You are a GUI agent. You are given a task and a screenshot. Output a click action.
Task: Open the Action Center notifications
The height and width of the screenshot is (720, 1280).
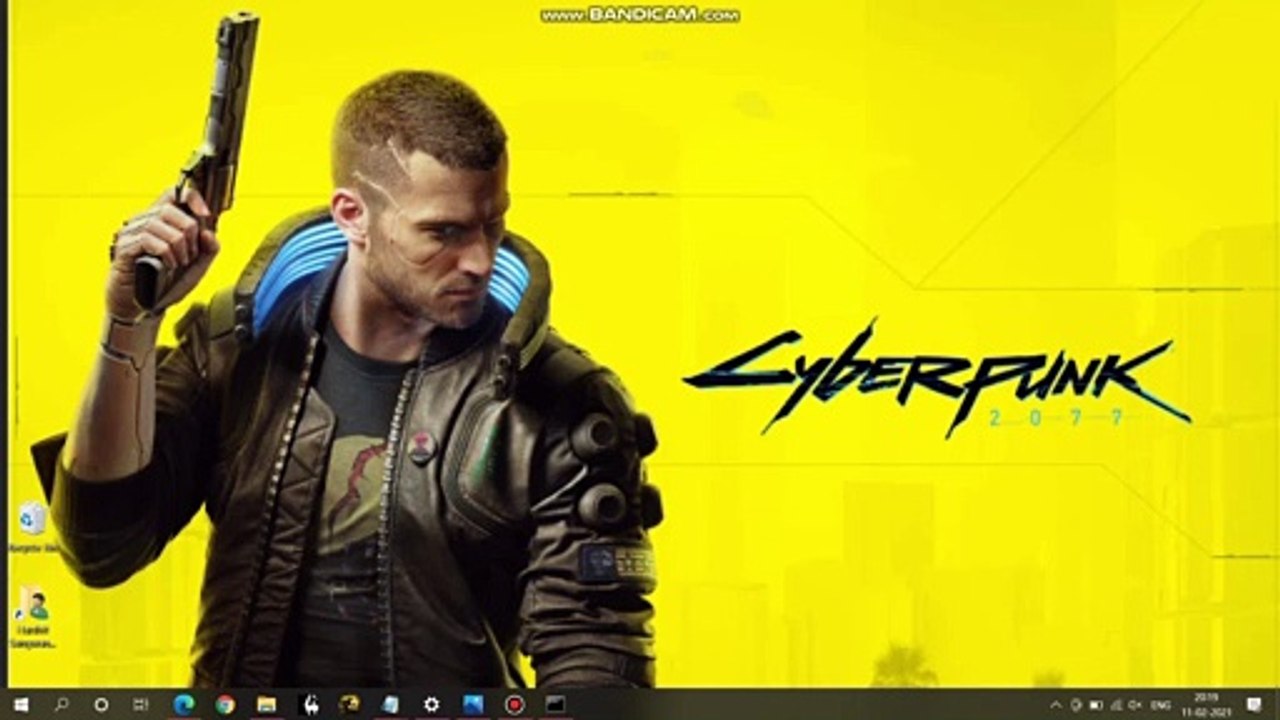click(1254, 705)
